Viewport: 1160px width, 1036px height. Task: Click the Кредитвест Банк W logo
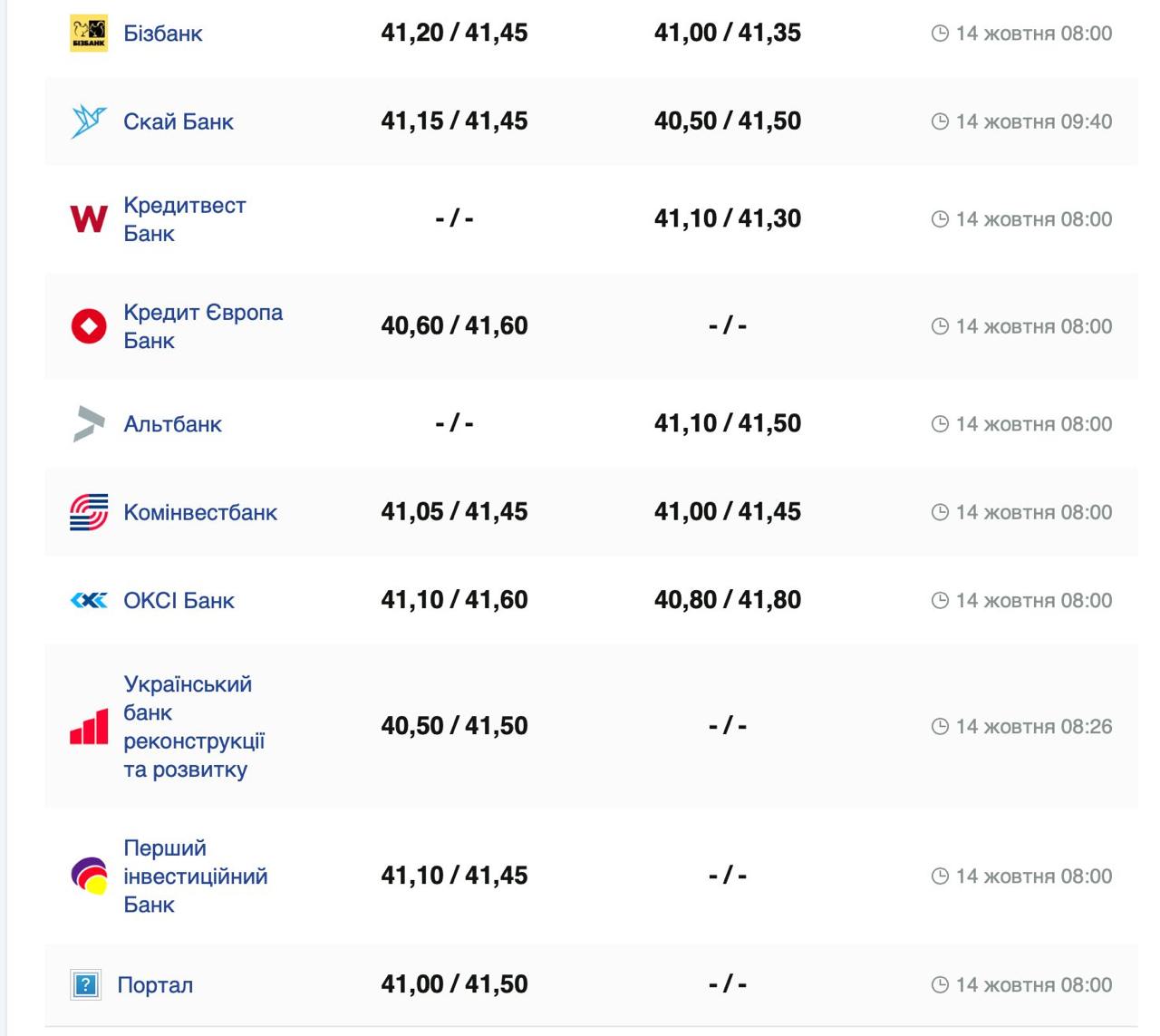click(x=89, y=219)
